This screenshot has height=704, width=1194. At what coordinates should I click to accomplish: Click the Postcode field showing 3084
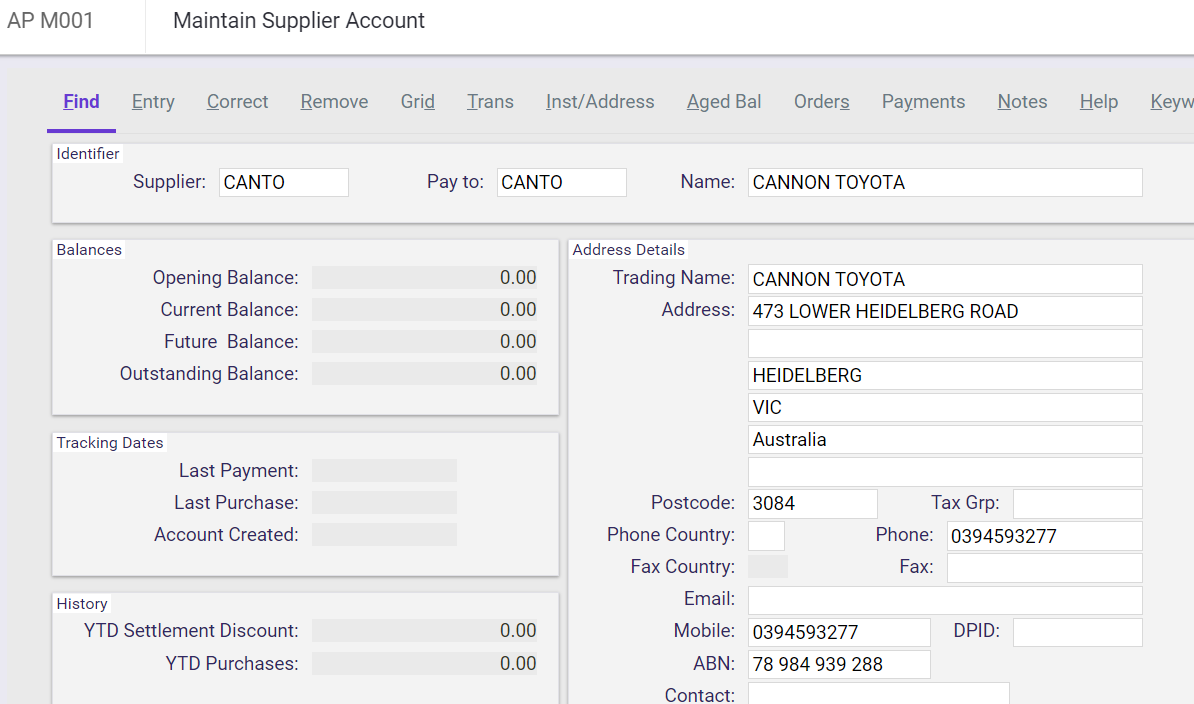812,504
